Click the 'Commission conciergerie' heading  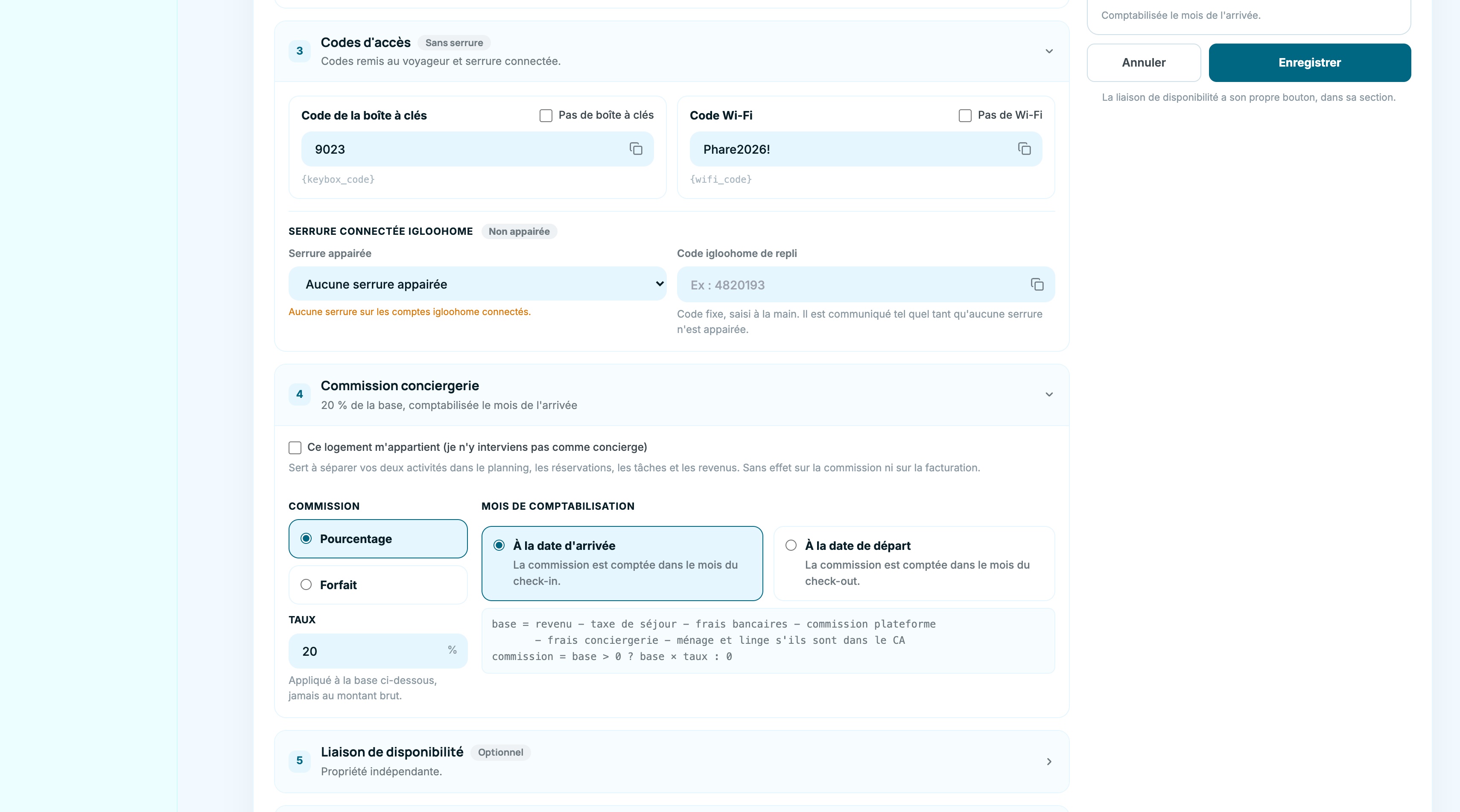tap(400, 386)
